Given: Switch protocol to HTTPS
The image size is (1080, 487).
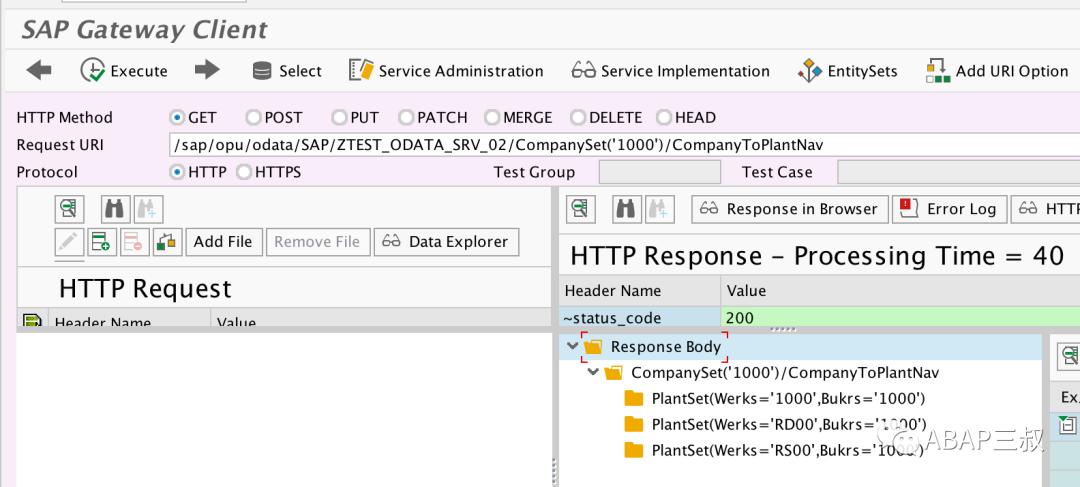Looking at the screenshot, I should click(244, 172).
